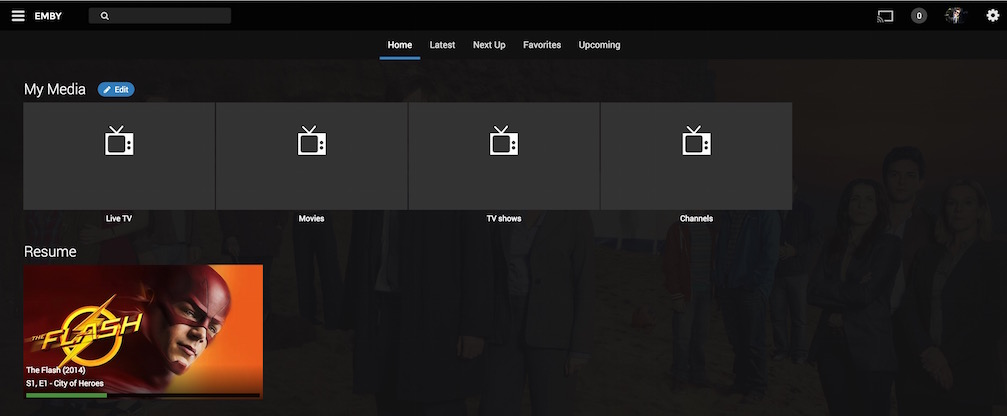Switch to the Favorites tab
The height and width of the screenshot is (416, 1007).
(542, 45)
